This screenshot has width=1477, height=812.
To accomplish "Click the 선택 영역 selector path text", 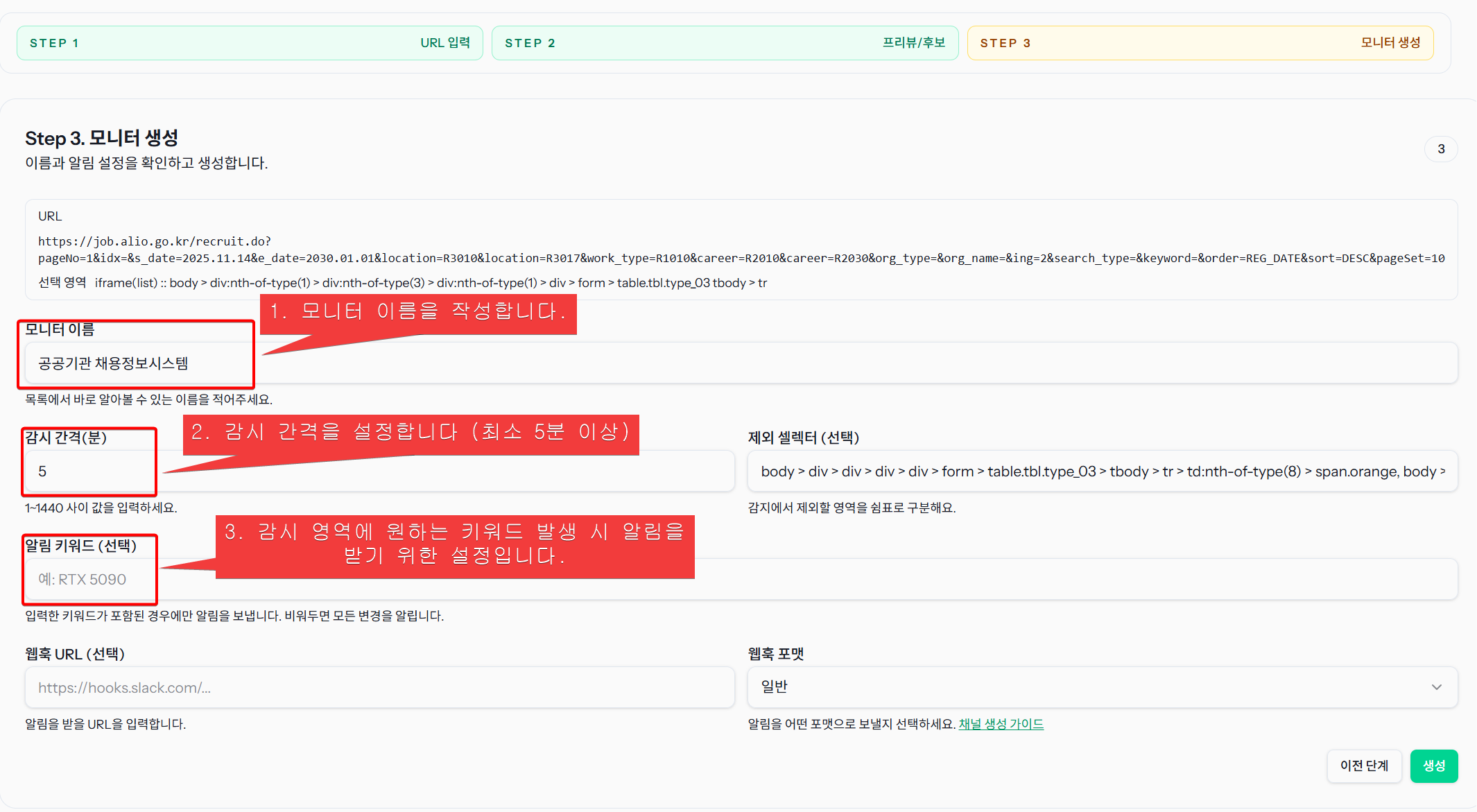I will (x=430, y=283).
